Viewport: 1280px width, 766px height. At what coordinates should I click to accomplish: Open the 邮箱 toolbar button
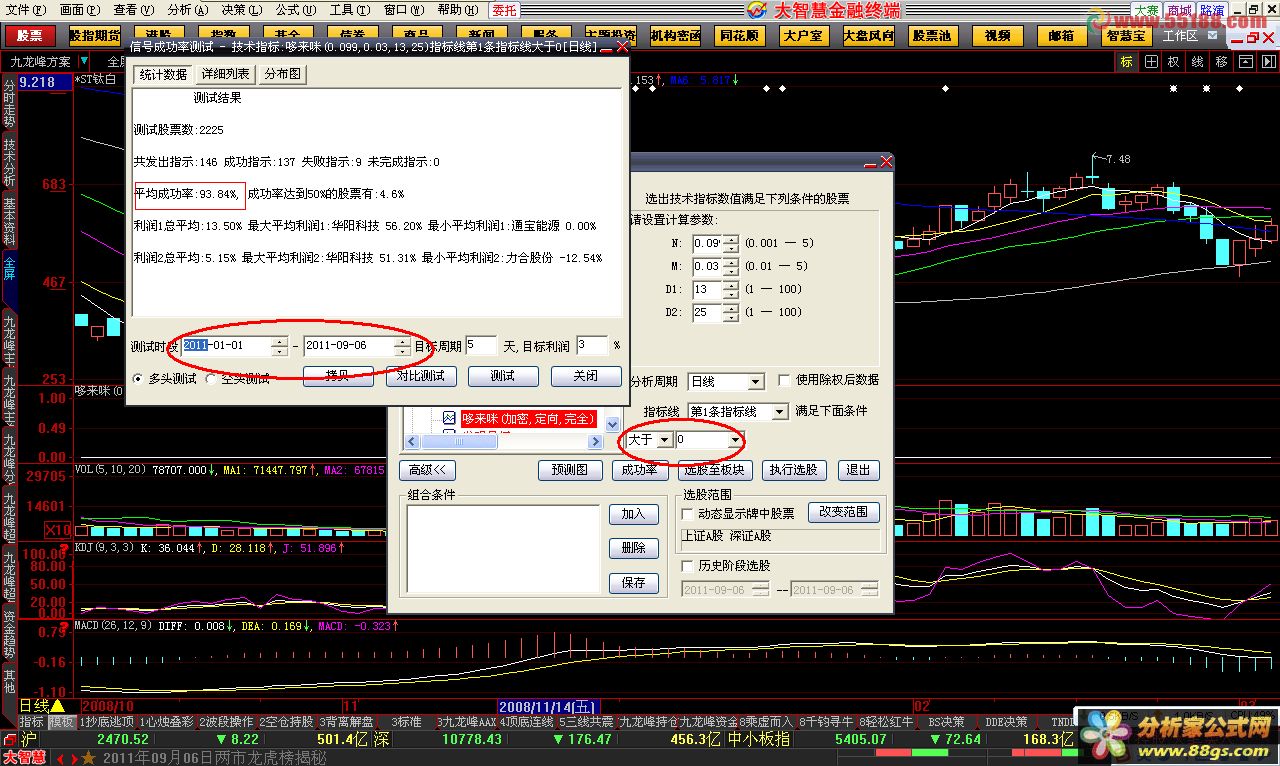(x=1062, y=35)
